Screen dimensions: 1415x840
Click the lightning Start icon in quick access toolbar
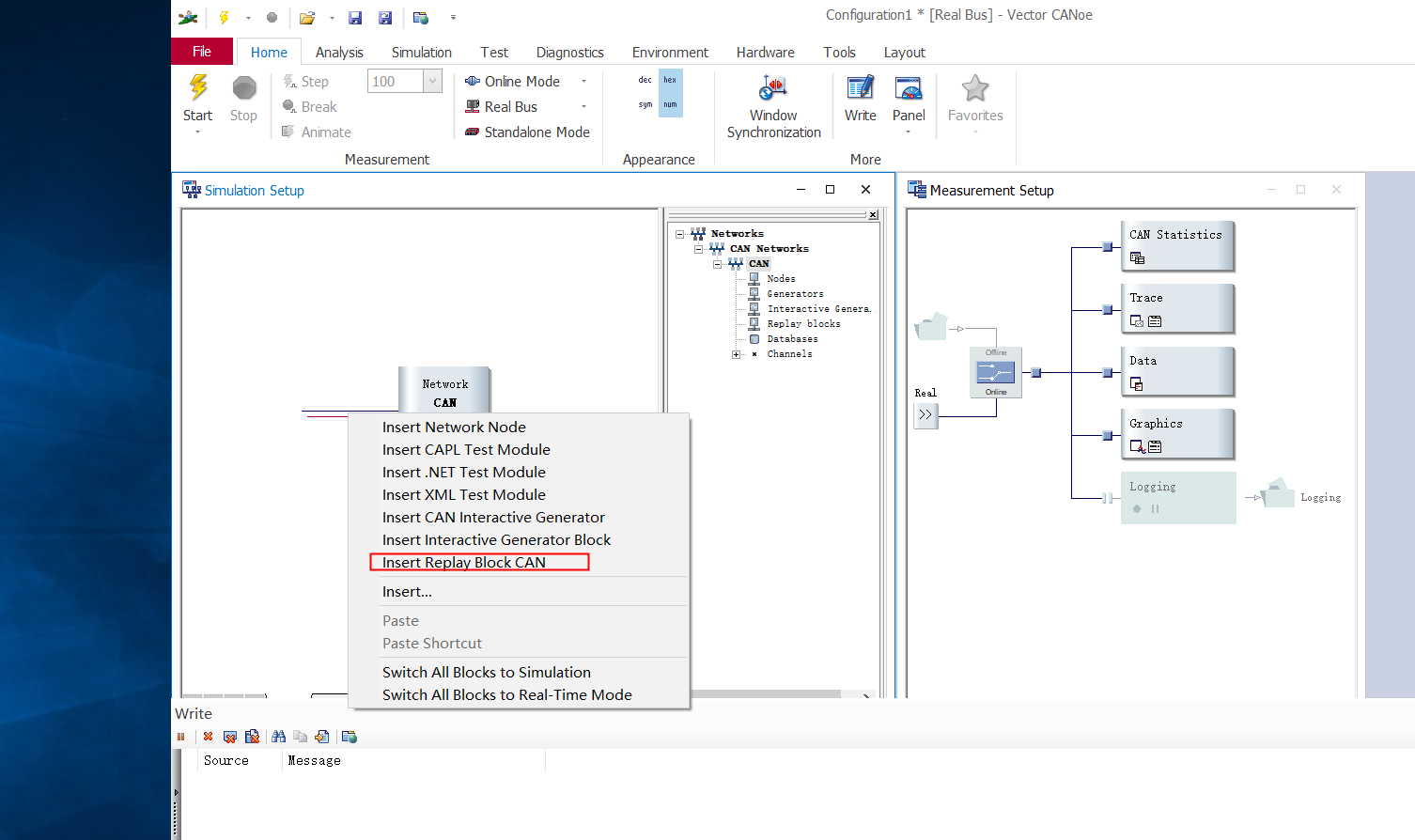224,17
